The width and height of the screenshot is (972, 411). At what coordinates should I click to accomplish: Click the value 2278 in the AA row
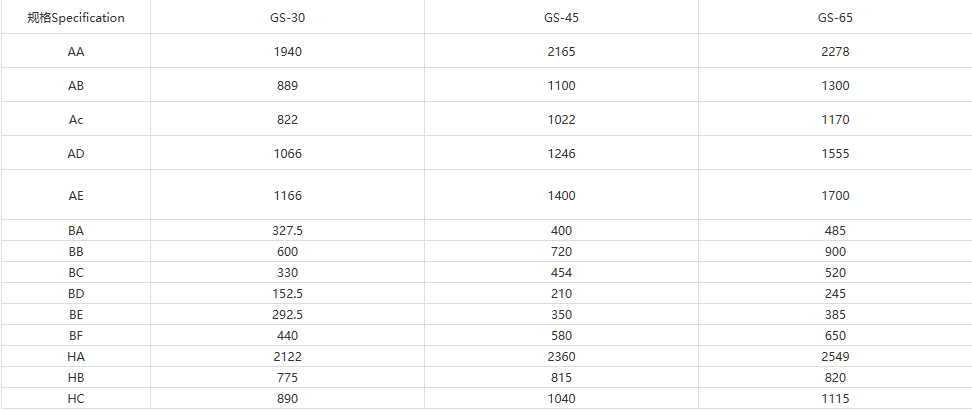coord(835,51)
